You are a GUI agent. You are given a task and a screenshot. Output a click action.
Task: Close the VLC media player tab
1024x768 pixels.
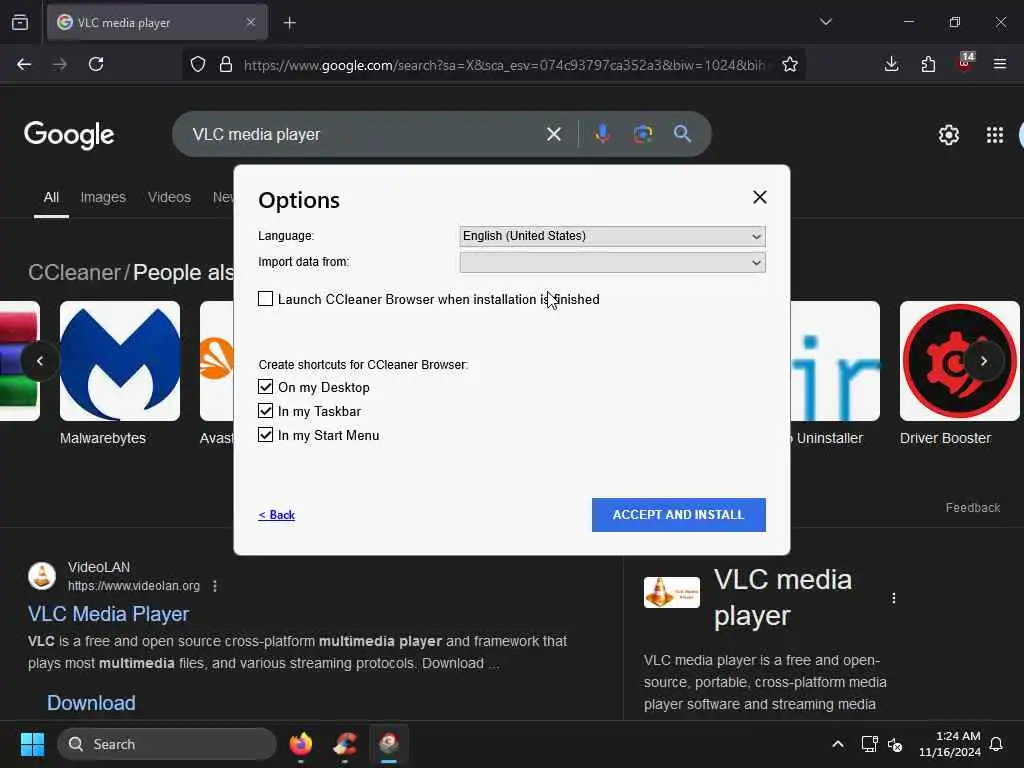pyautogui.click(x=251, y=22)
